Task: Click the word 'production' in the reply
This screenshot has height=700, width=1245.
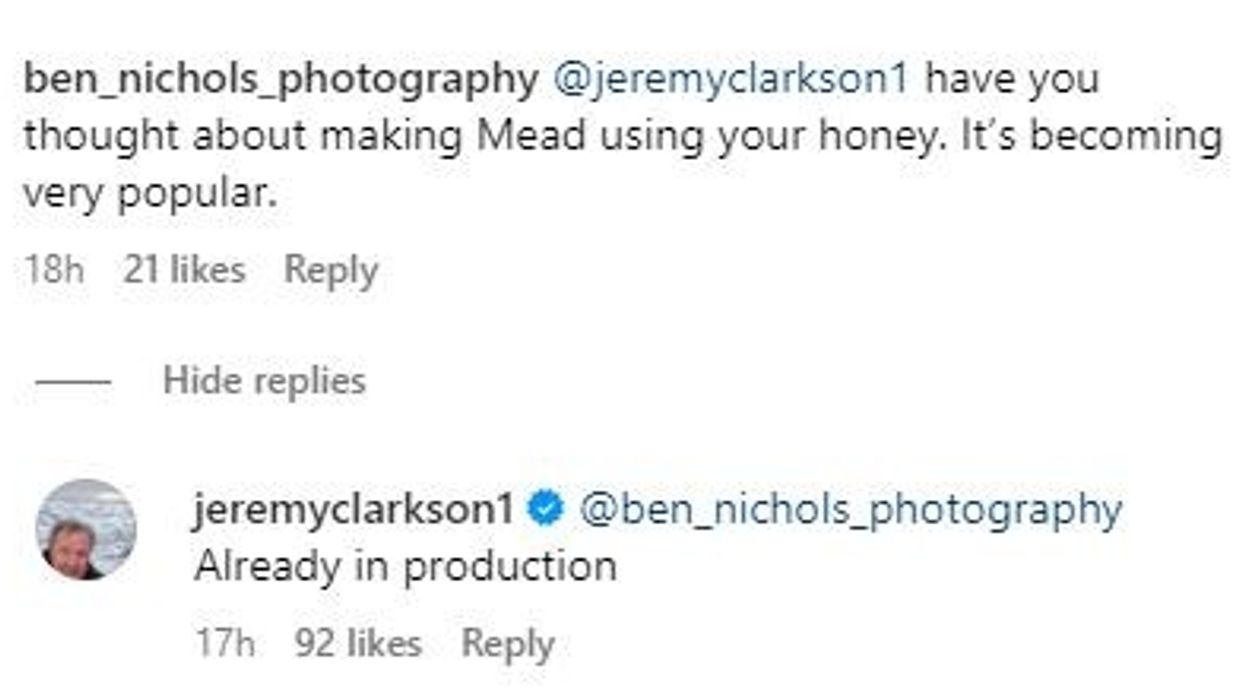Action: [x=510, y=567]
